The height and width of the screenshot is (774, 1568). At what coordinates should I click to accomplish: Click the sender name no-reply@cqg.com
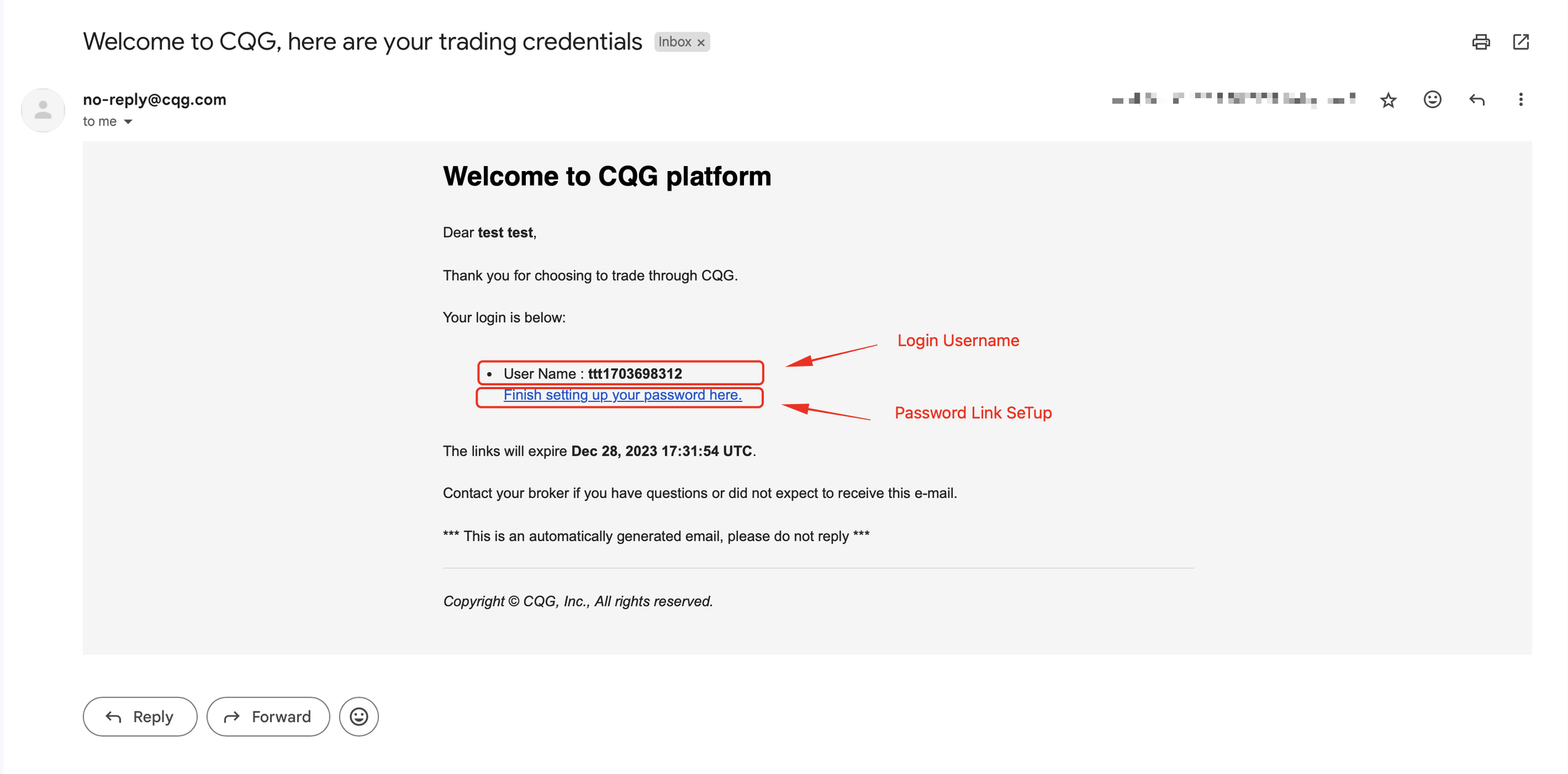click(154, 100)
